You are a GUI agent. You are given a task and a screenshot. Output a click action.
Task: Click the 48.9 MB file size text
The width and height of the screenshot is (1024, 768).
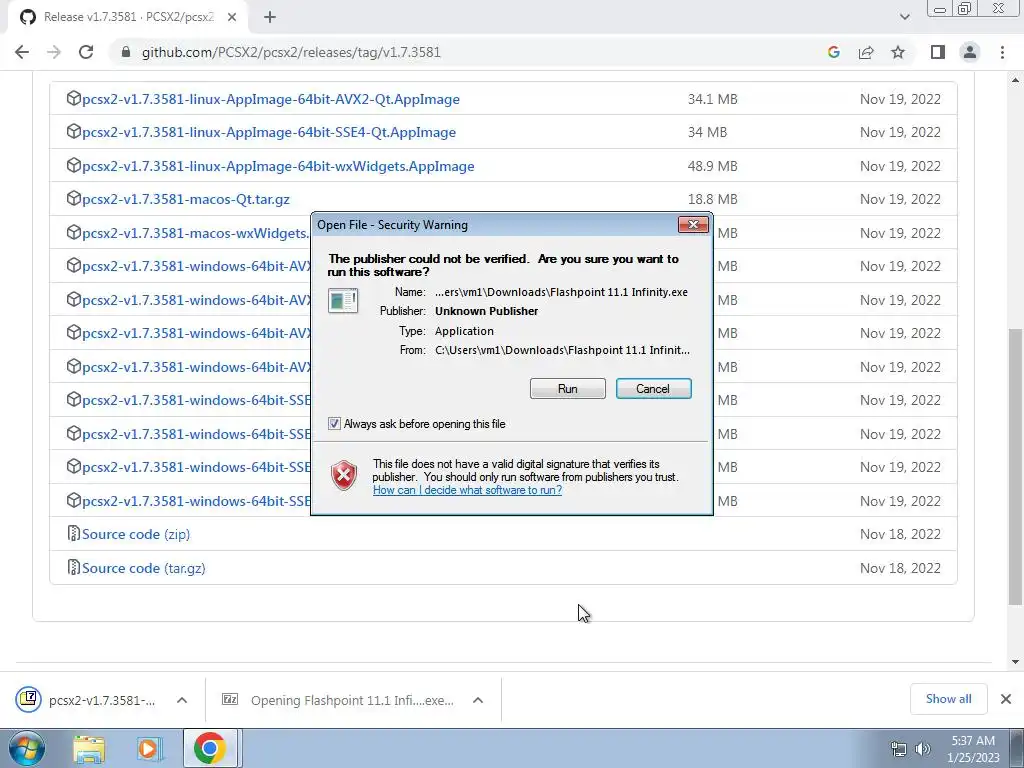(712, 167)
